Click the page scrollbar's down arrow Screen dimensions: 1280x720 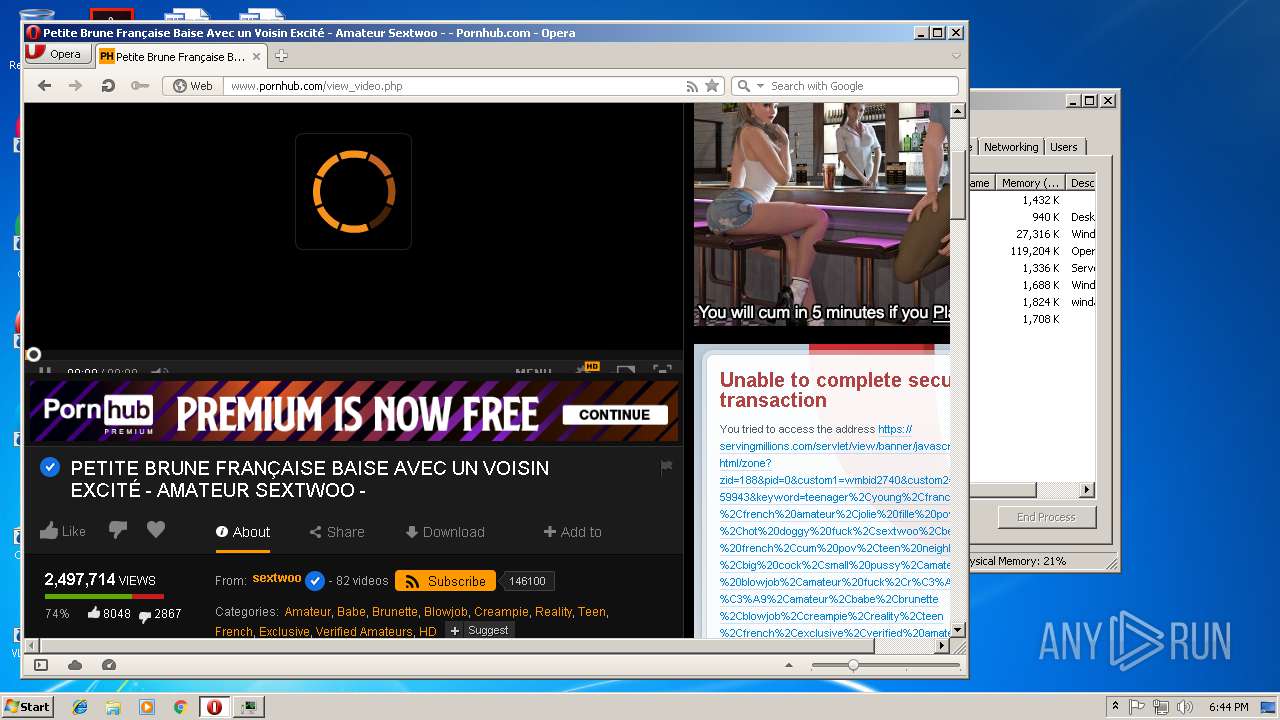[957, 630]
